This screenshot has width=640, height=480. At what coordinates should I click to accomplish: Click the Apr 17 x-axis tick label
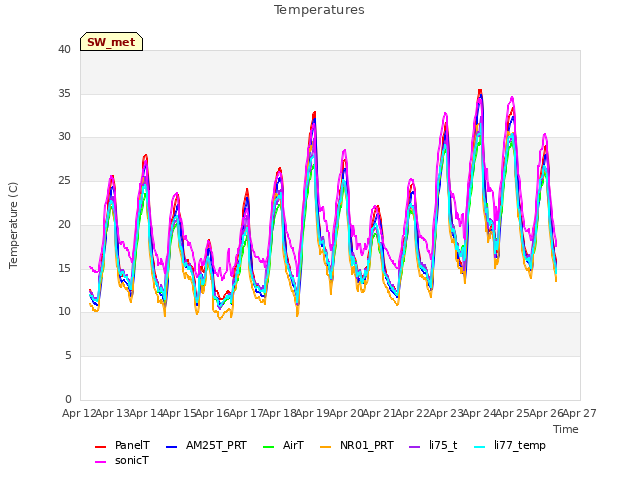(246, 413)
